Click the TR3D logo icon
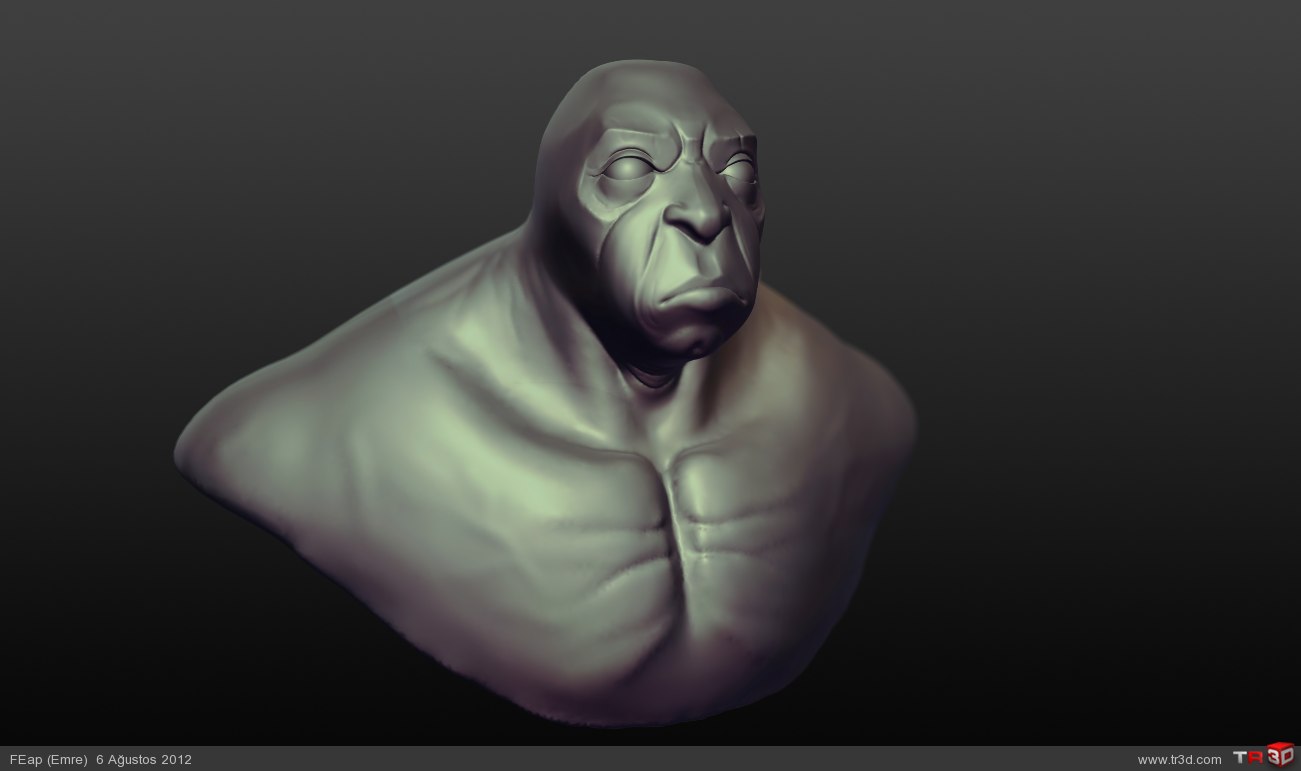 [1263, 756]
